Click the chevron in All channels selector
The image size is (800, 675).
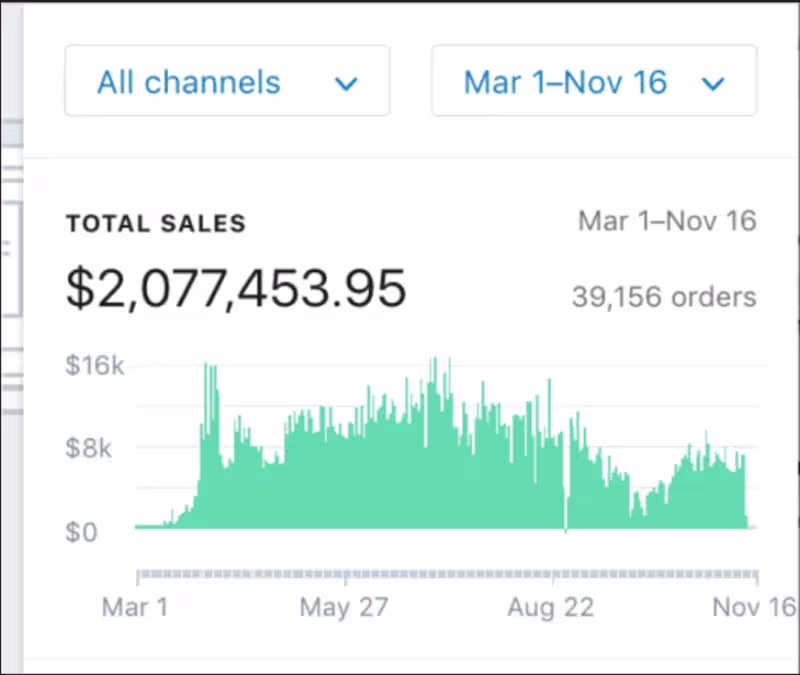coord(346,84)
